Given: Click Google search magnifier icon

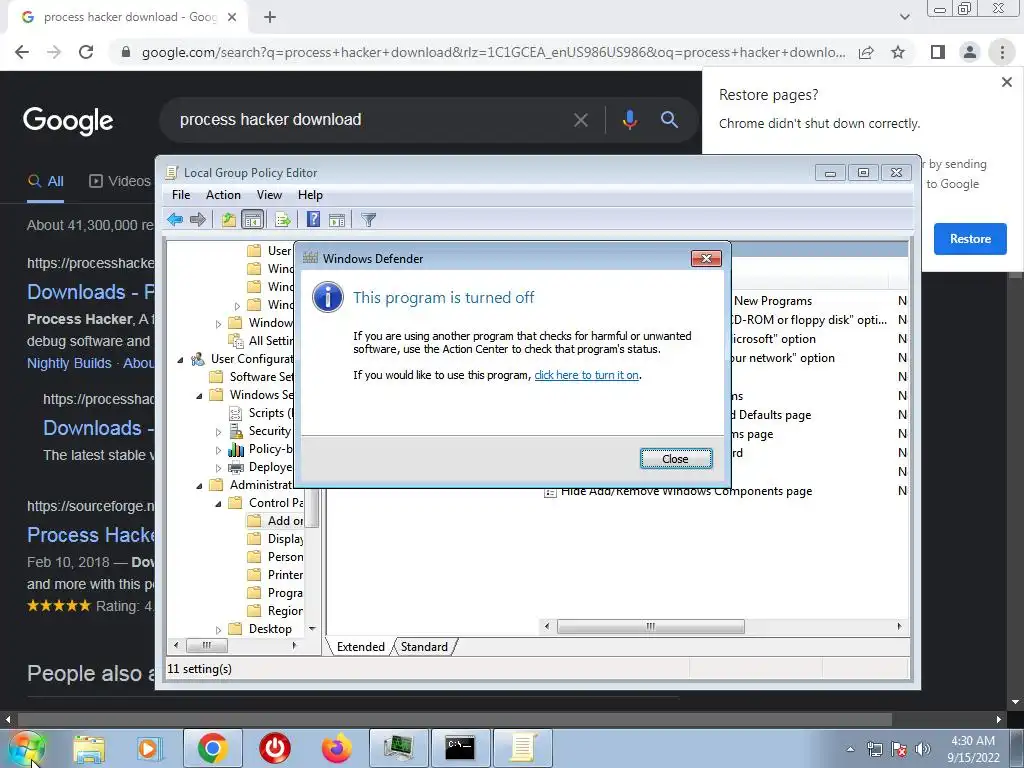Looking at the screenshot, I should (669, 120).
